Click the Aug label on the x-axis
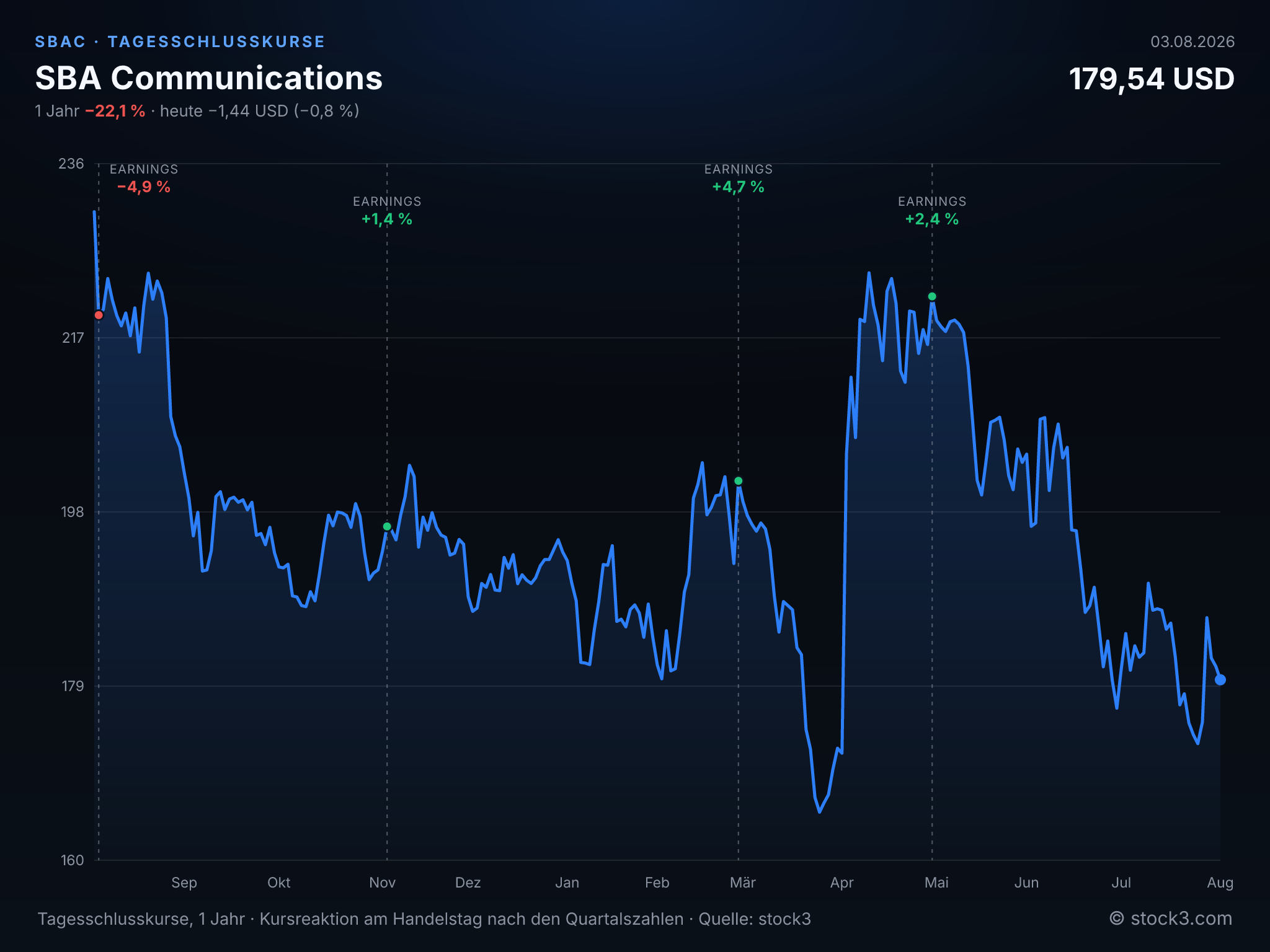The width and height of the screenshot is (1270, 952). tap(1220, 883)
